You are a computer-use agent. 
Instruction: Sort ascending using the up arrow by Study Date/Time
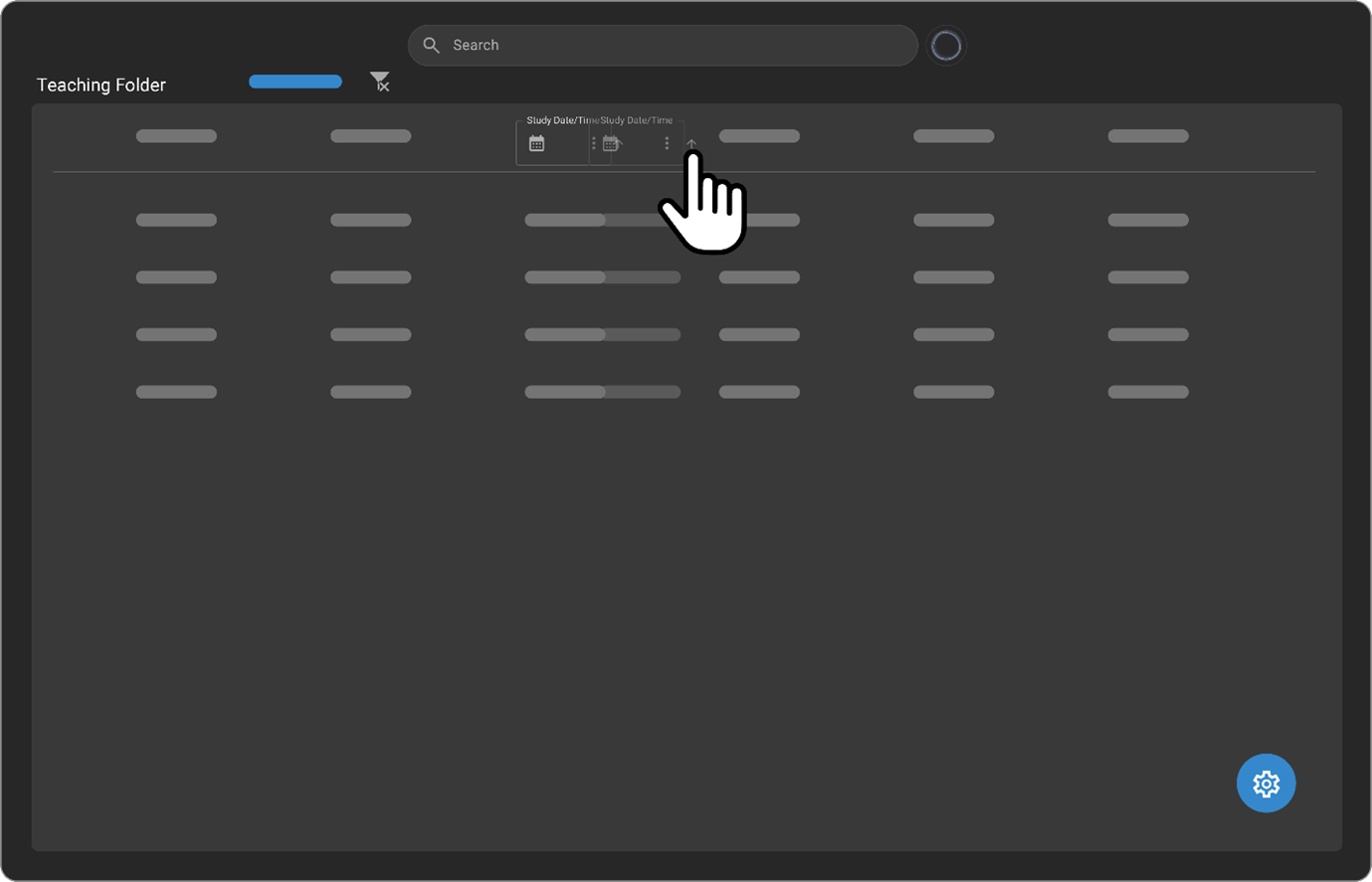pyautogui.click(x=691, y=145)
